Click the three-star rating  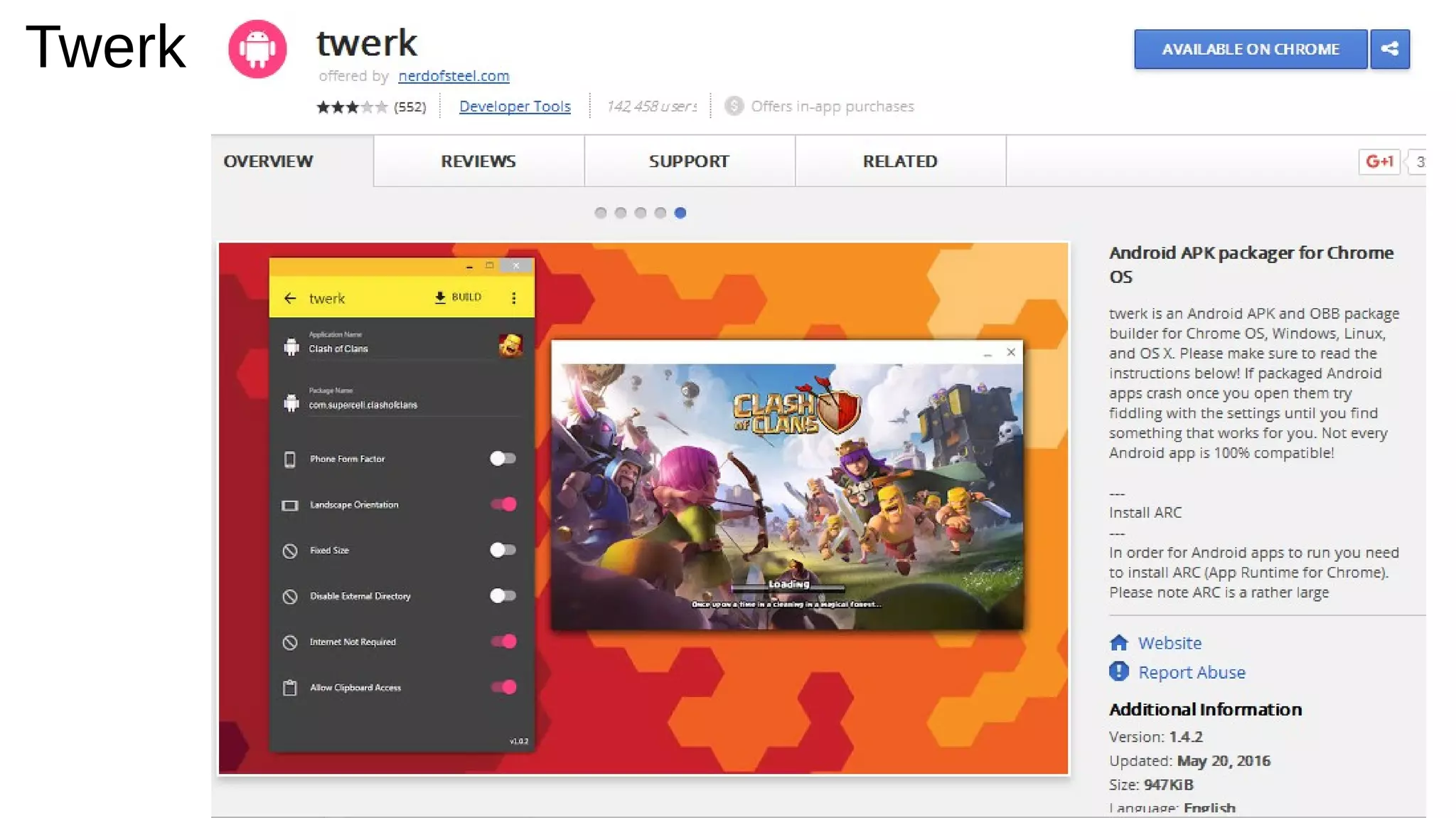click(x=352, y=107)
